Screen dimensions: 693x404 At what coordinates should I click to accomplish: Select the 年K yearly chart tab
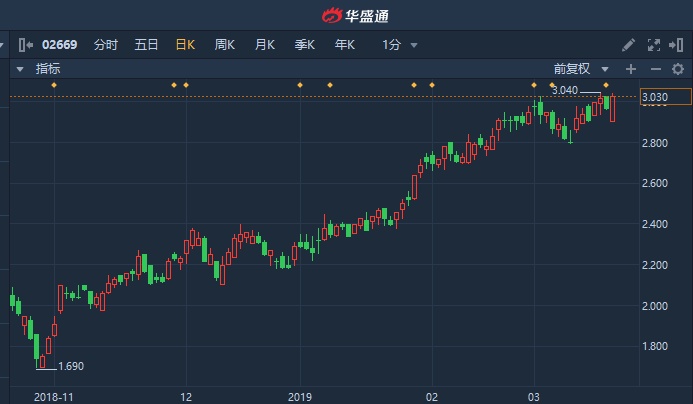point(345,45)
